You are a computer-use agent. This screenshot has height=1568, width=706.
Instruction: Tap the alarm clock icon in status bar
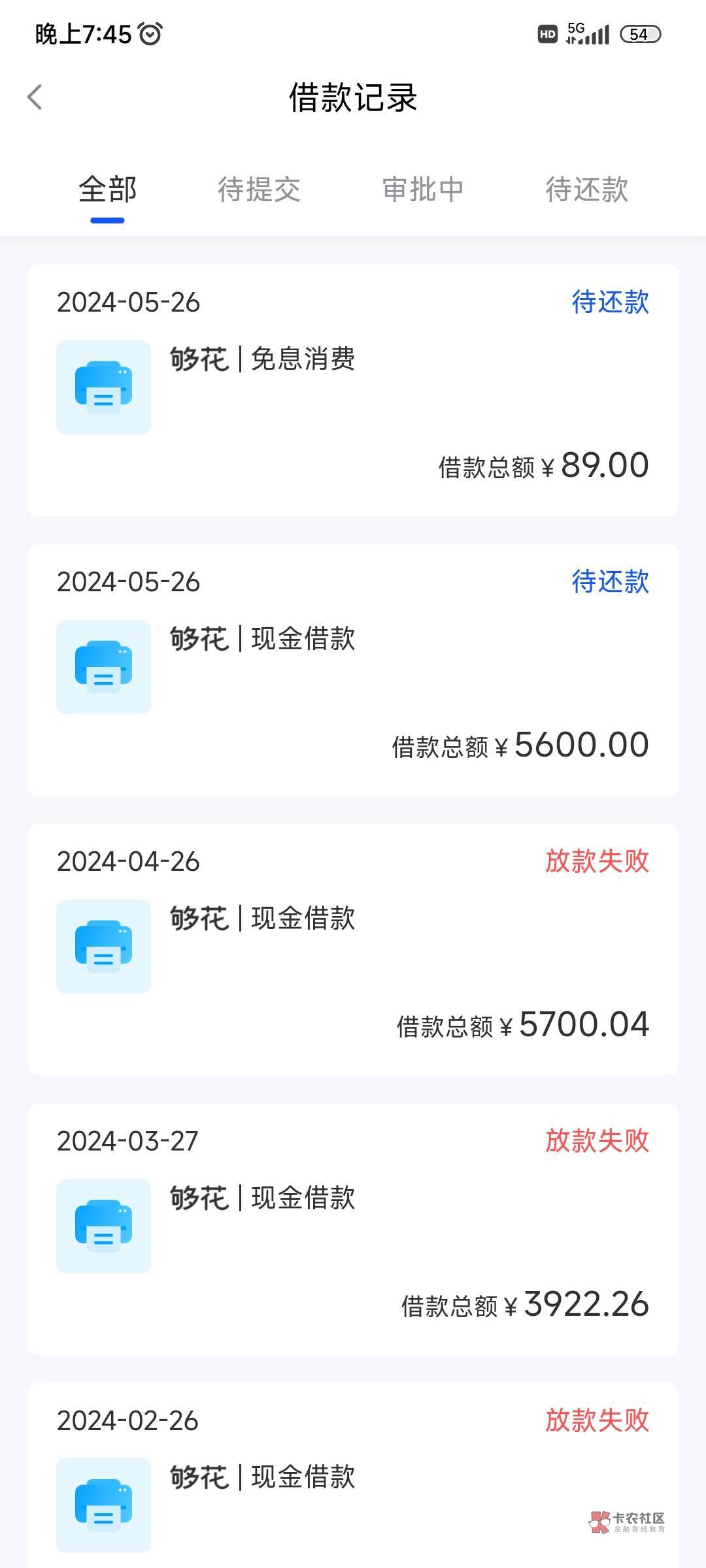(x=150, y=34)
